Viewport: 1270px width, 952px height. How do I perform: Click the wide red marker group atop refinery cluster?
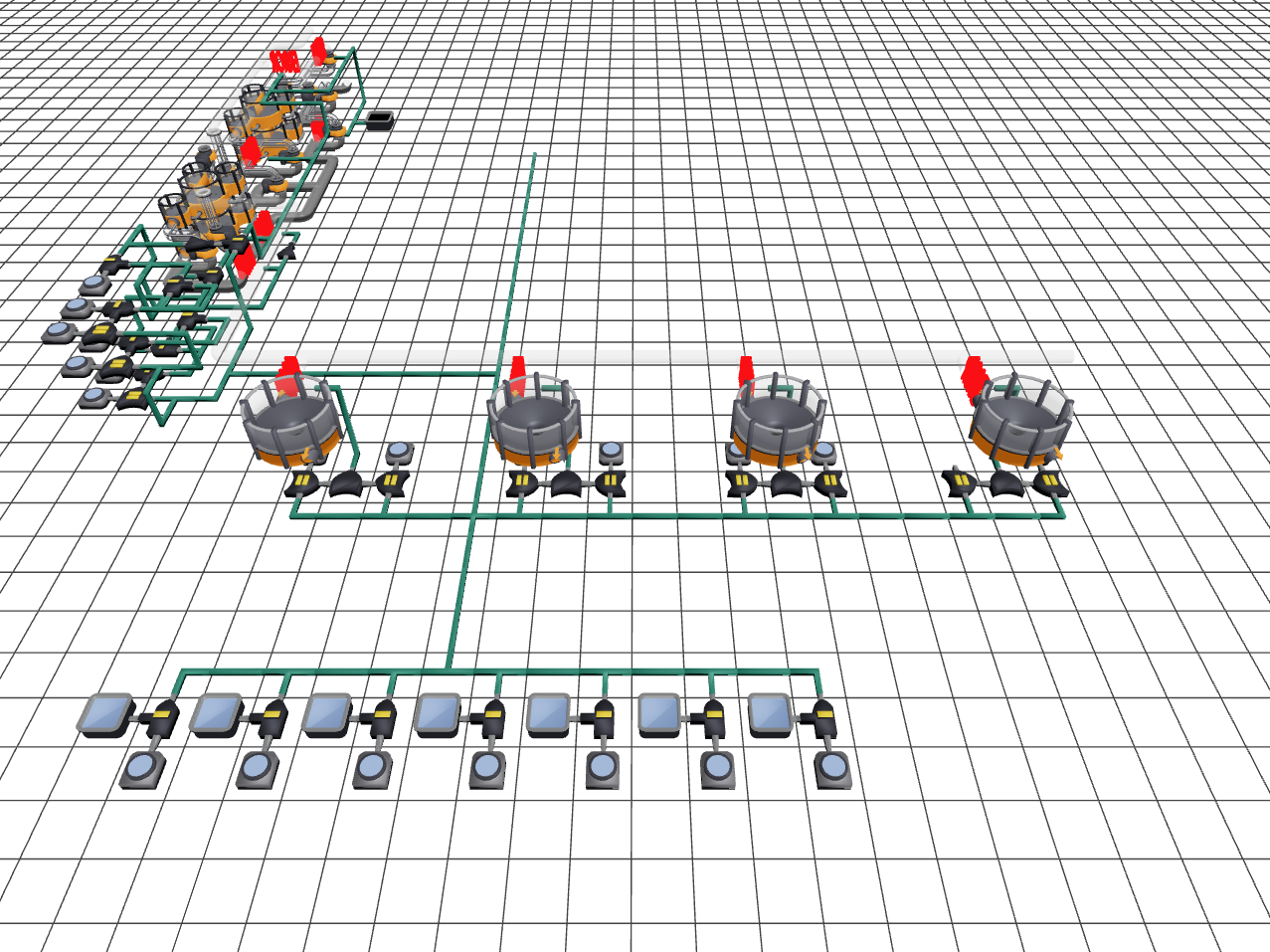click(285, 62)
